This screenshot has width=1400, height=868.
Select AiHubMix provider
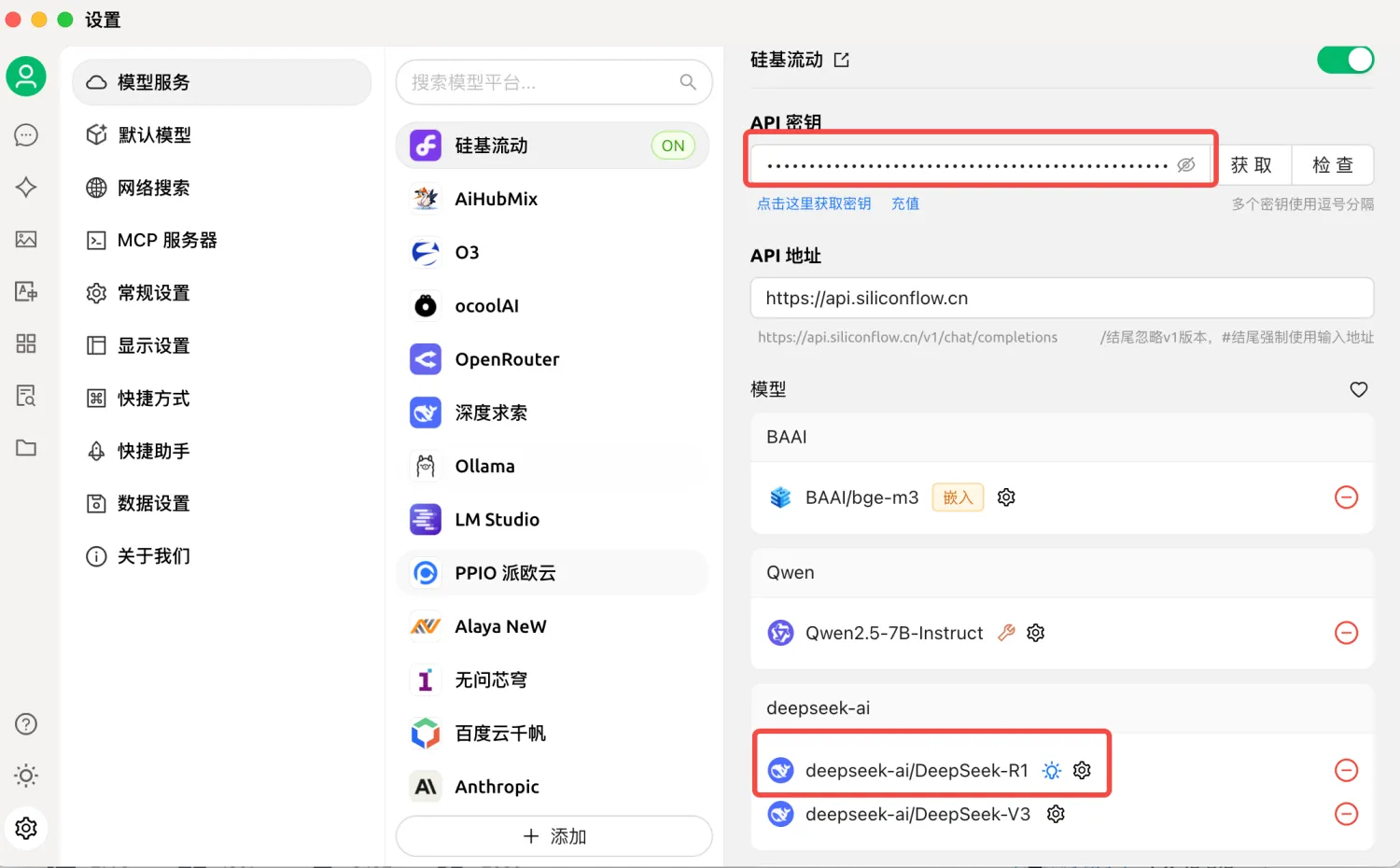coord(553,199)
